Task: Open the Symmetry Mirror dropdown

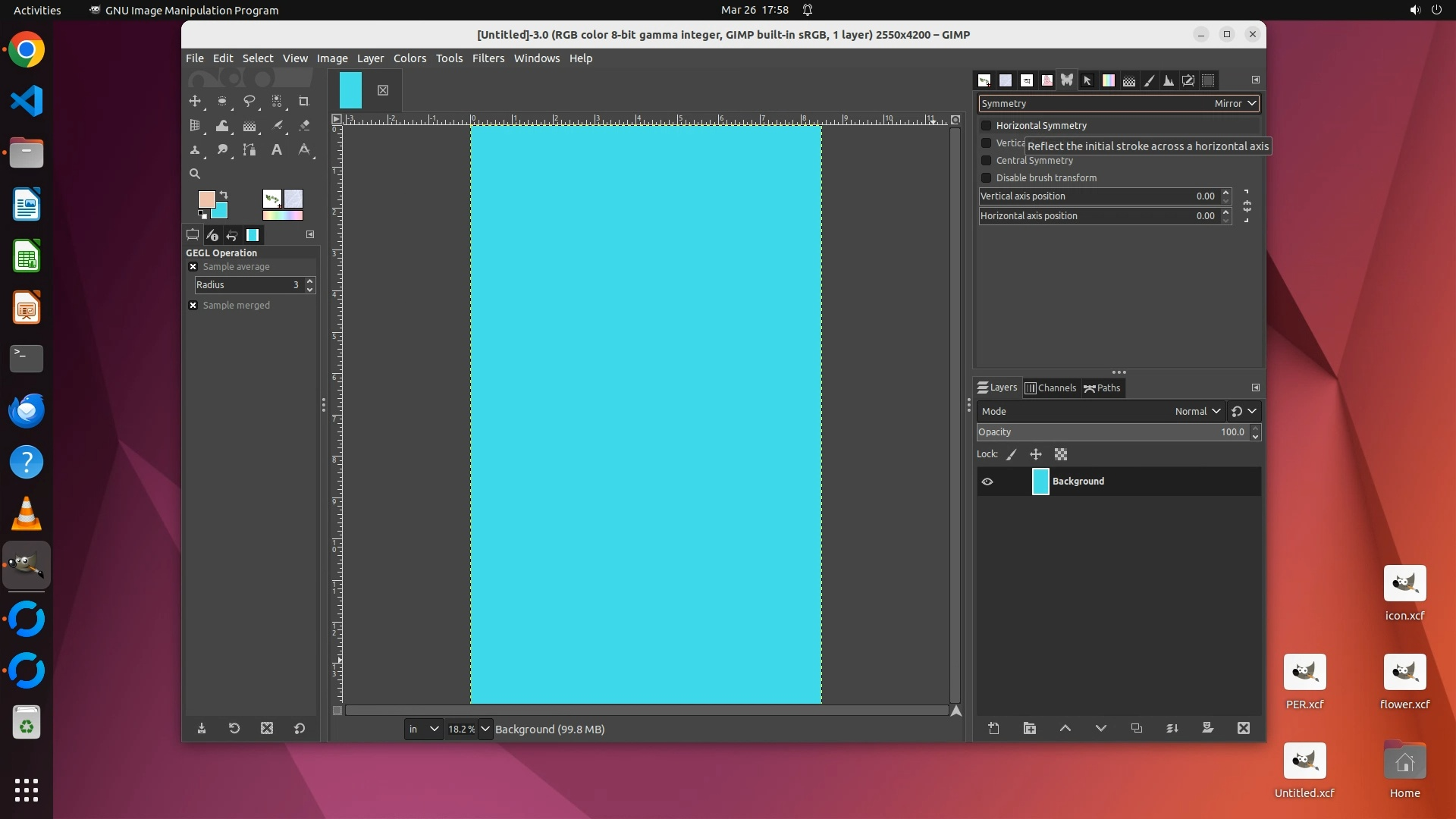Action: tap(1236, 104)
